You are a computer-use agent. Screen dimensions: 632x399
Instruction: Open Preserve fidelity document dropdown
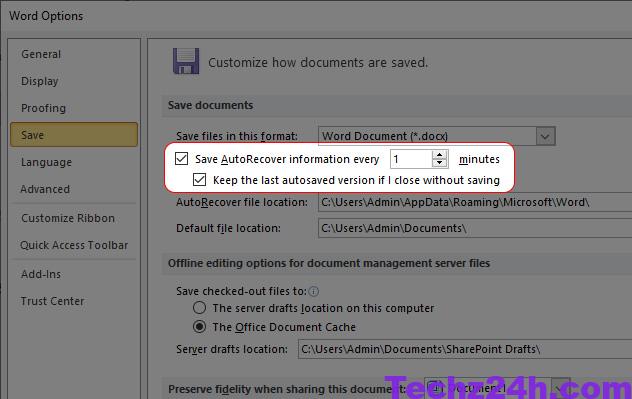point(561,388)
